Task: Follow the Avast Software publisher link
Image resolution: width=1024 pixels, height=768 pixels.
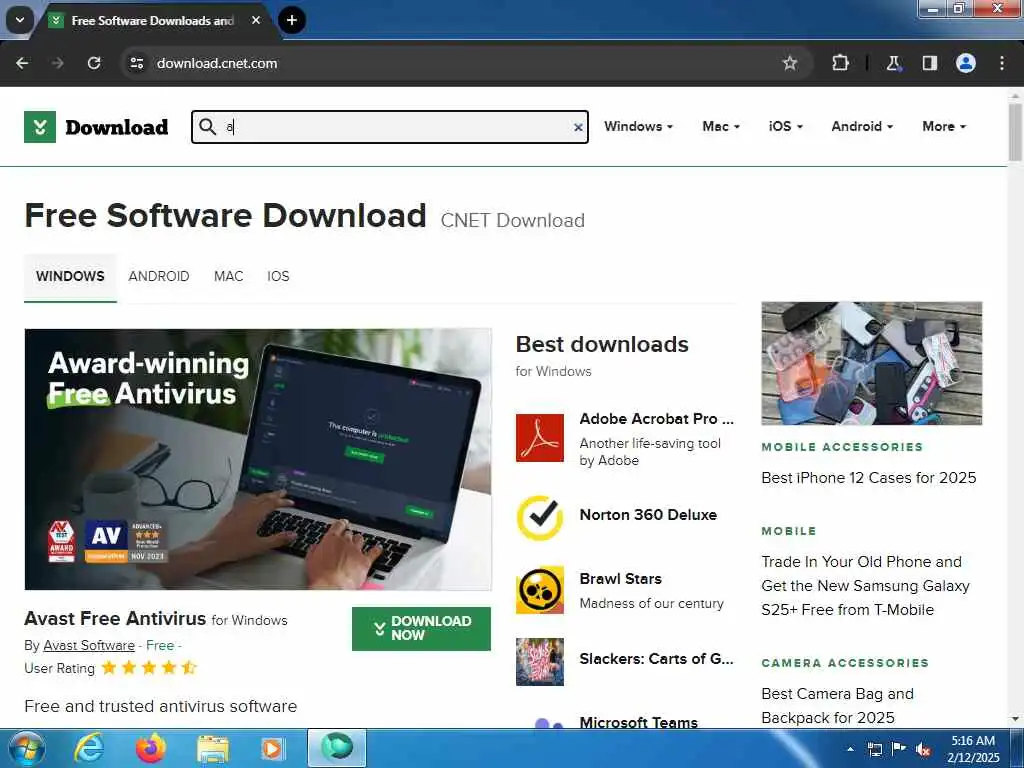Action: coord(89,645)
